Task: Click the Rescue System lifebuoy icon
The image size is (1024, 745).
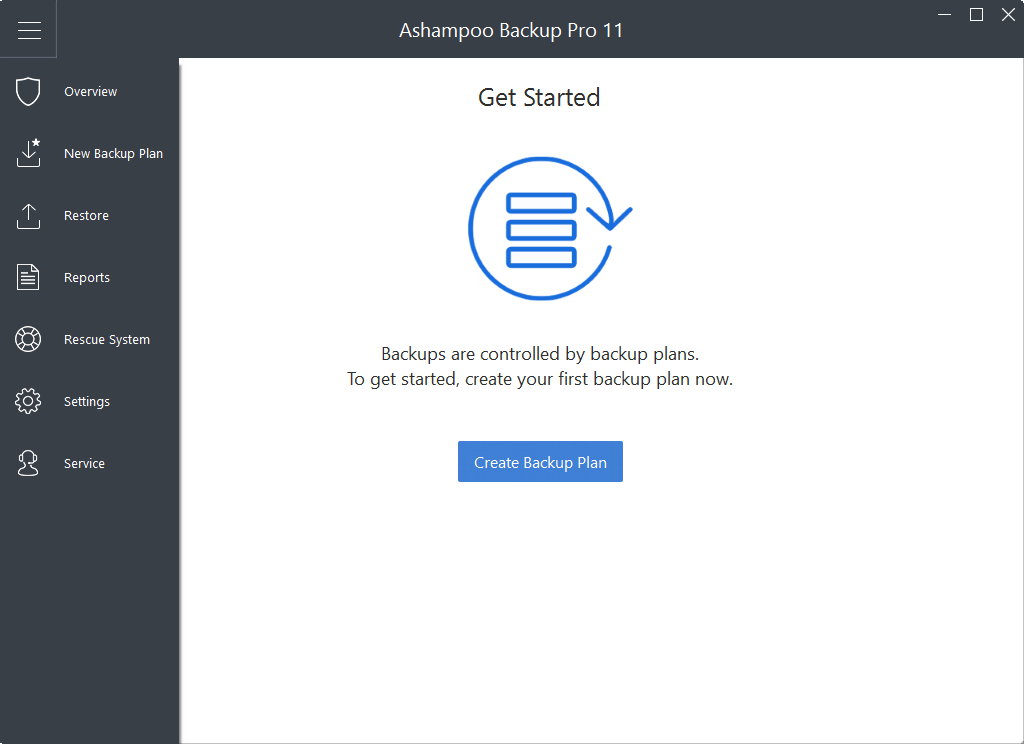Action: click(28, 340)
